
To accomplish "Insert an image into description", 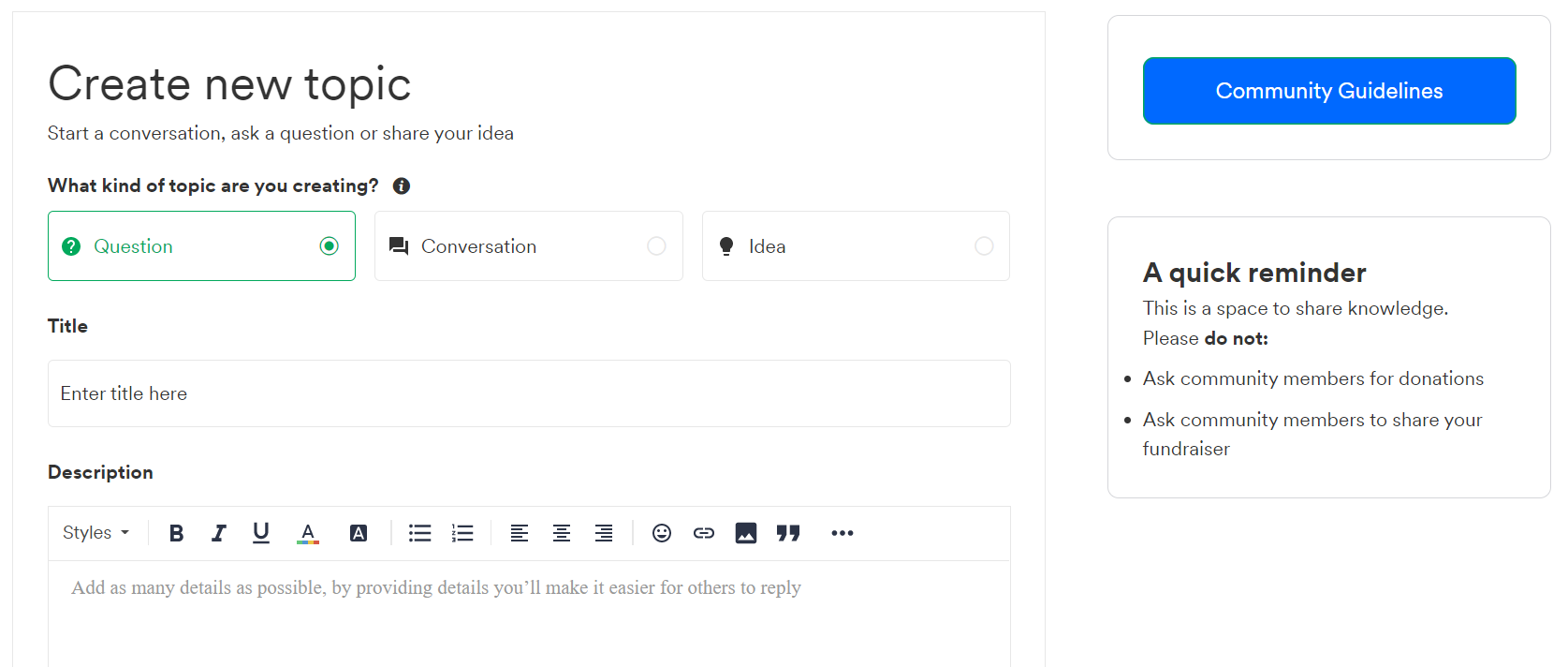I will tap(746, 533).
